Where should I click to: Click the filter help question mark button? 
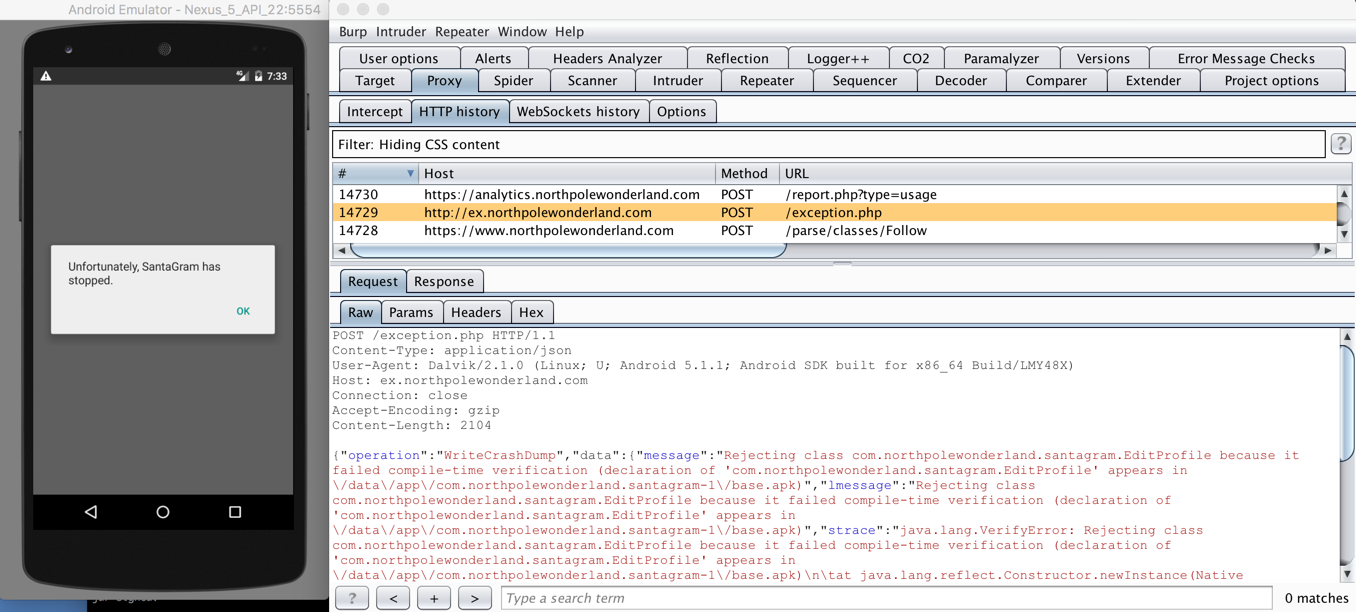coord(1341,144)
